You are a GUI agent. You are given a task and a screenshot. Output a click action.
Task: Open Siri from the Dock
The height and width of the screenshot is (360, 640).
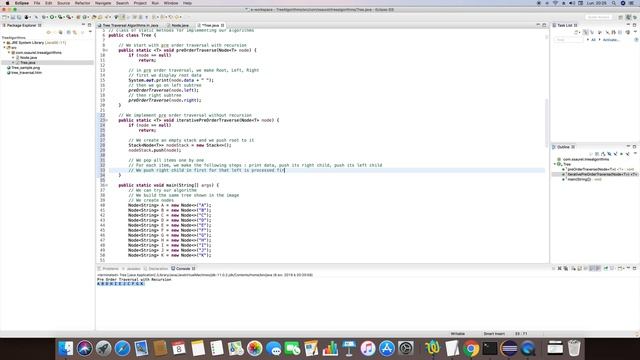(84, 348)
